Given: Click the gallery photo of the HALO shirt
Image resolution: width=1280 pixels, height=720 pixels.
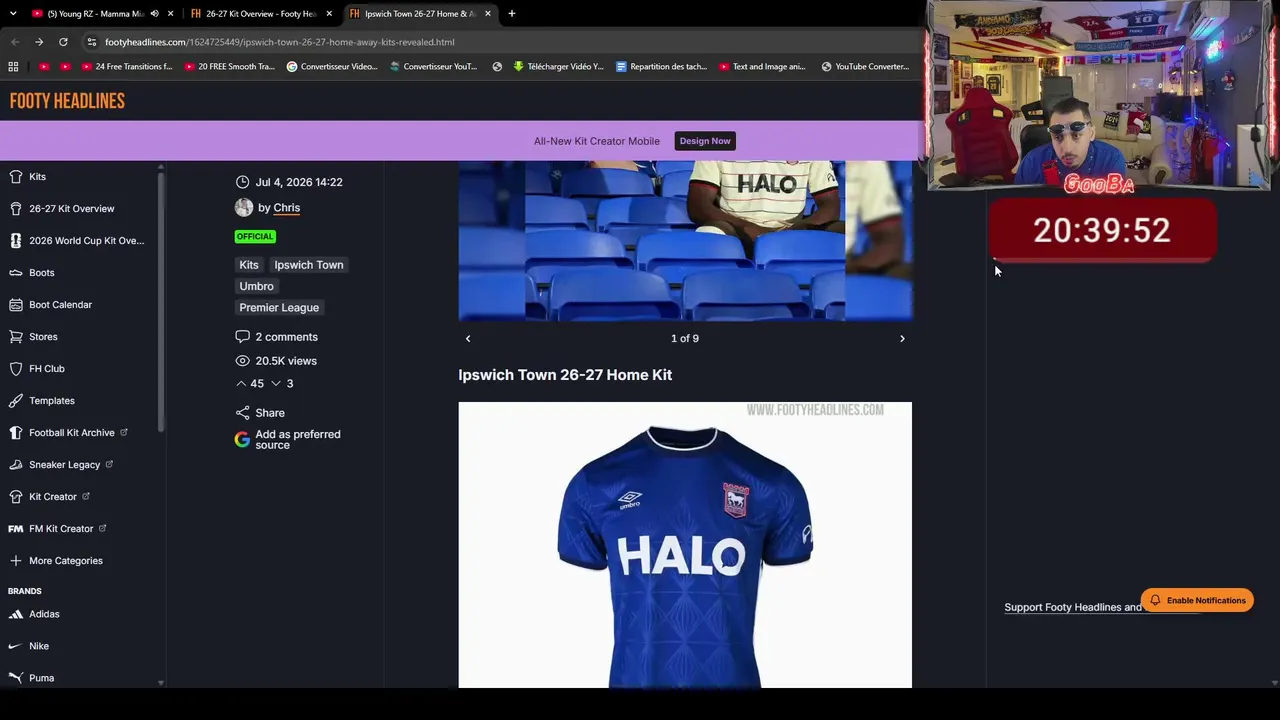Looking at the screenshot, I should coord(685,240).
